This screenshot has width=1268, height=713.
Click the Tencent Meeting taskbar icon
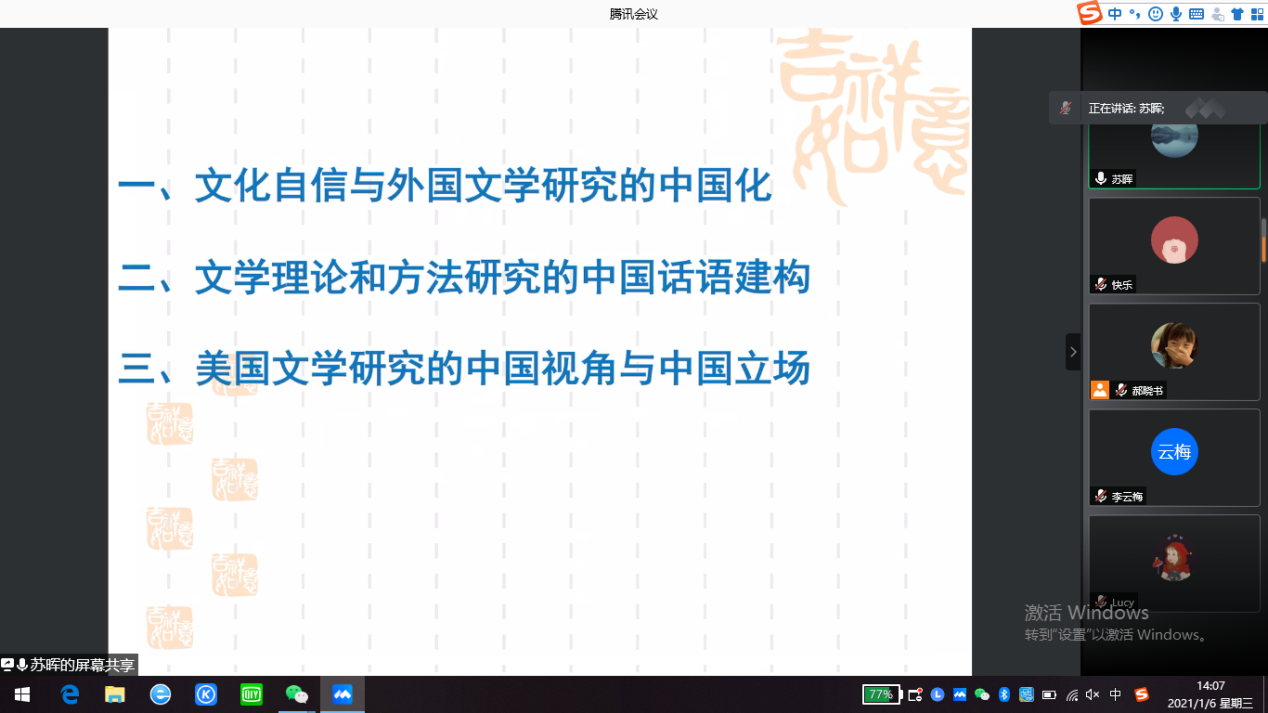click(x=342, y=694)
